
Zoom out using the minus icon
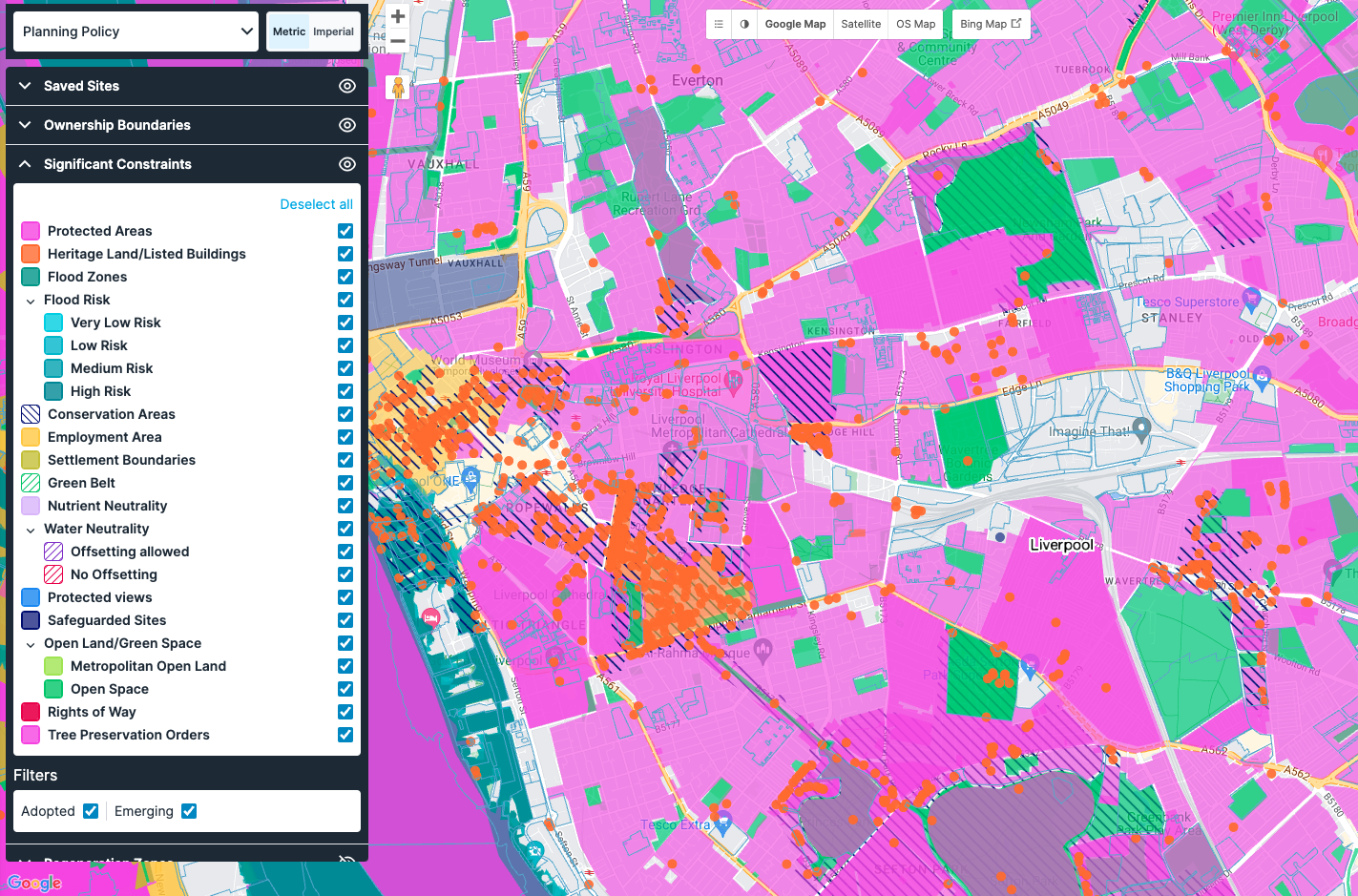click(x=397, y=42)
